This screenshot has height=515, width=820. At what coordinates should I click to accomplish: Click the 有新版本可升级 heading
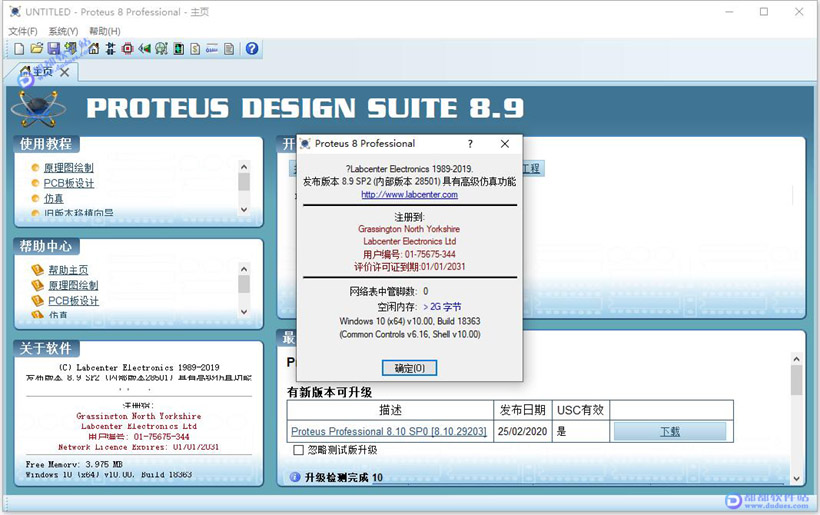click(329, 392)
